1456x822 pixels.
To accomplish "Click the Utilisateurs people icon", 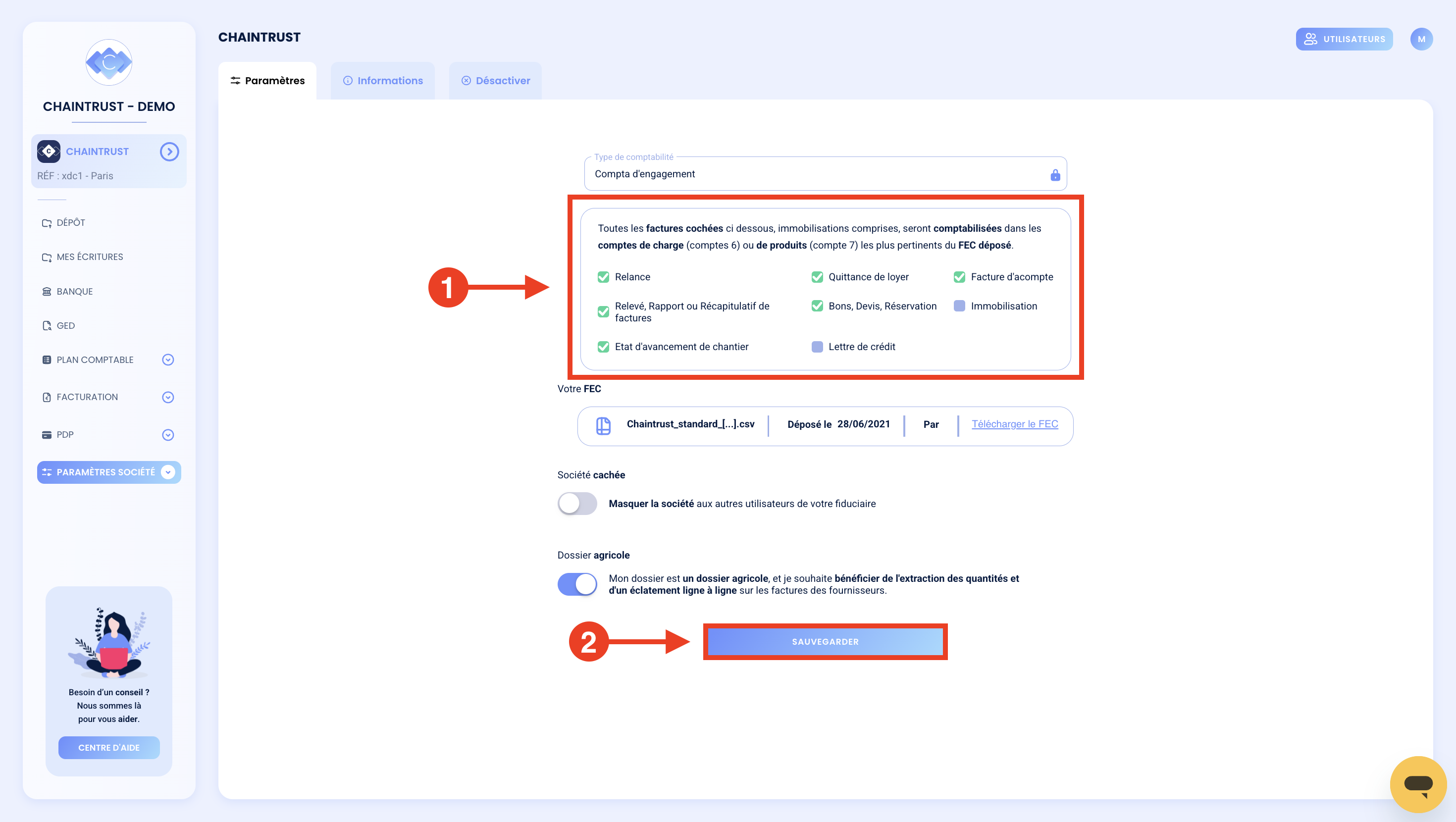I will pyautogui.click(x=1310, y=39).
